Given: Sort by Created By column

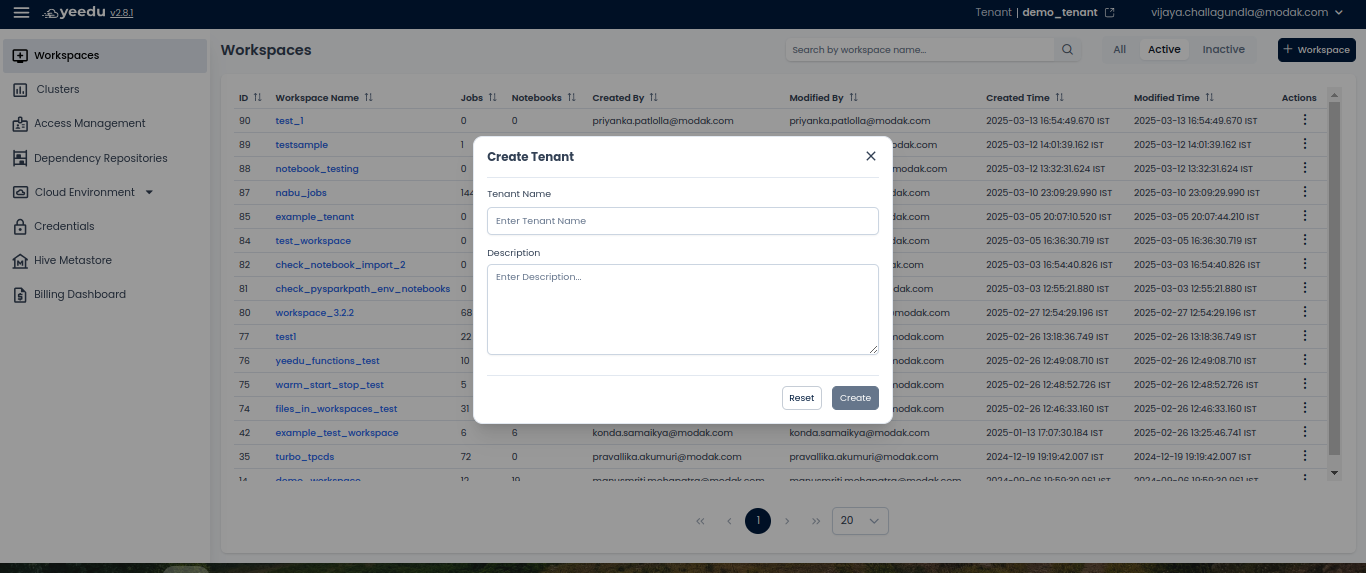Looking at the screenshot, I should pos(653,98).
